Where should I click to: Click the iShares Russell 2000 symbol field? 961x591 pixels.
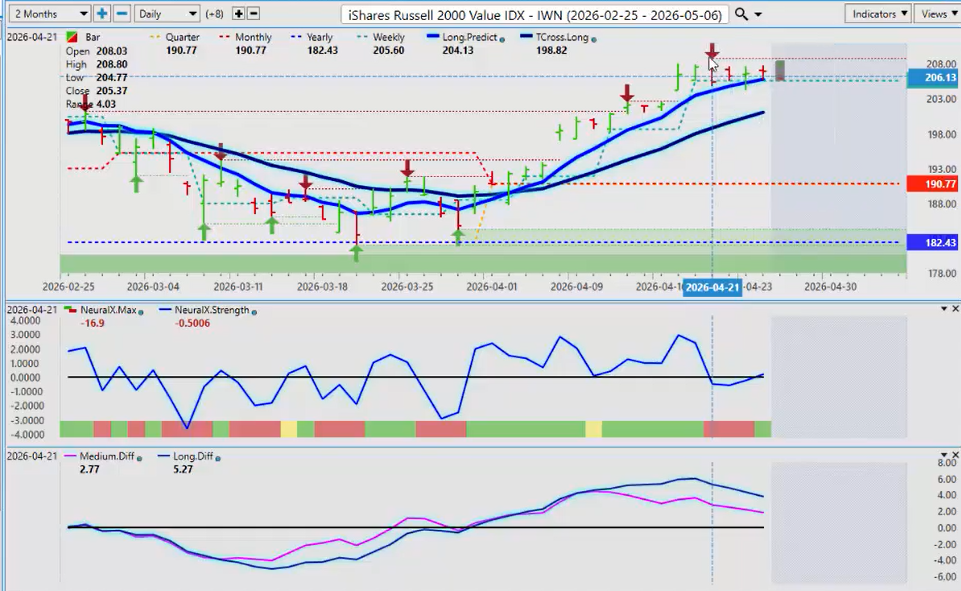tap(534, 15)
